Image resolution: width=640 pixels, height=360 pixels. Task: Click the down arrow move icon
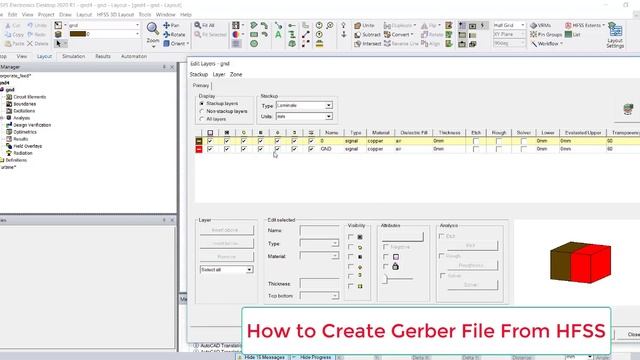(x=344, y=35)
